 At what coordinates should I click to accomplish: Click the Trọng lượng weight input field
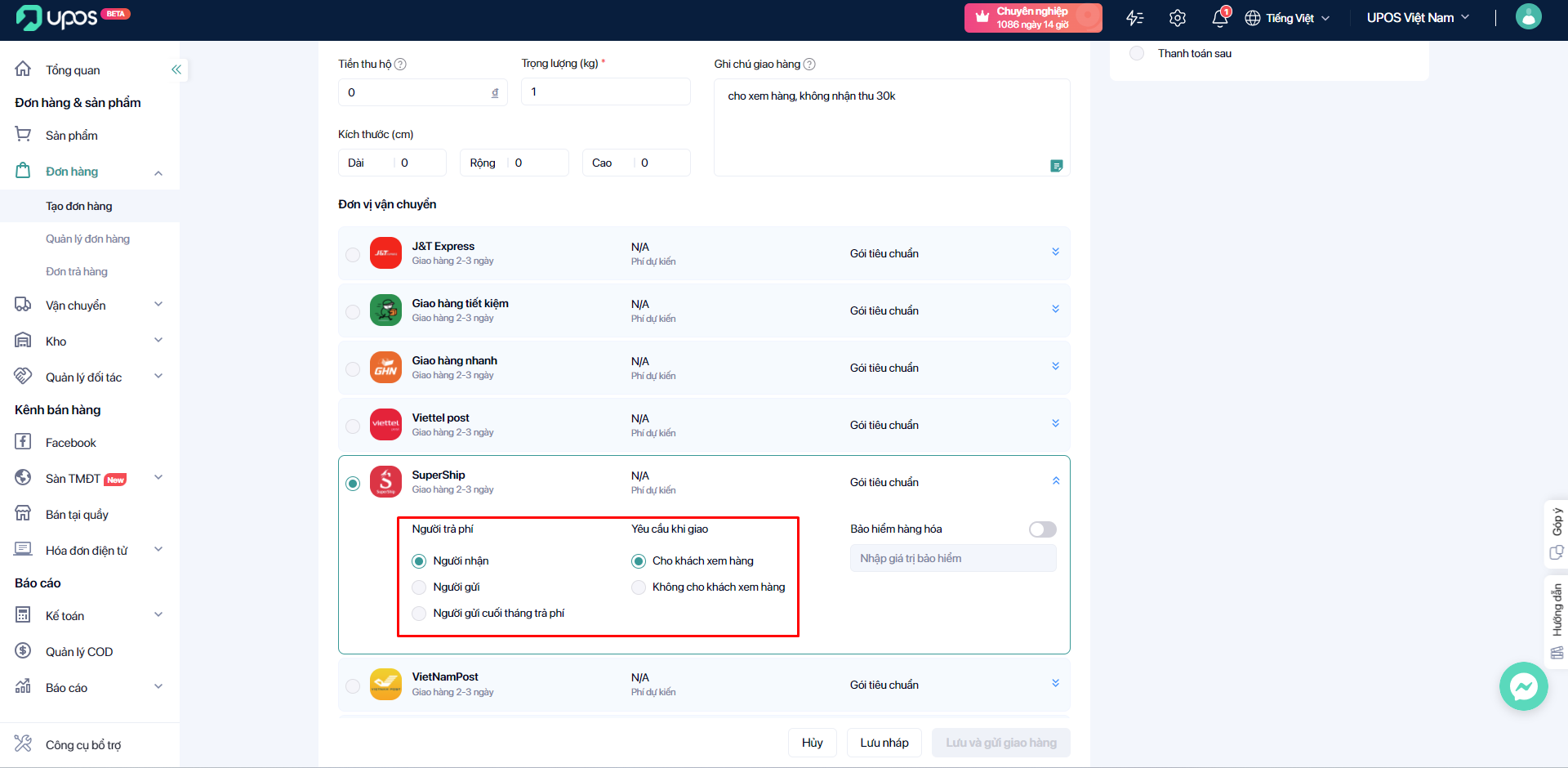click(605, 92)
